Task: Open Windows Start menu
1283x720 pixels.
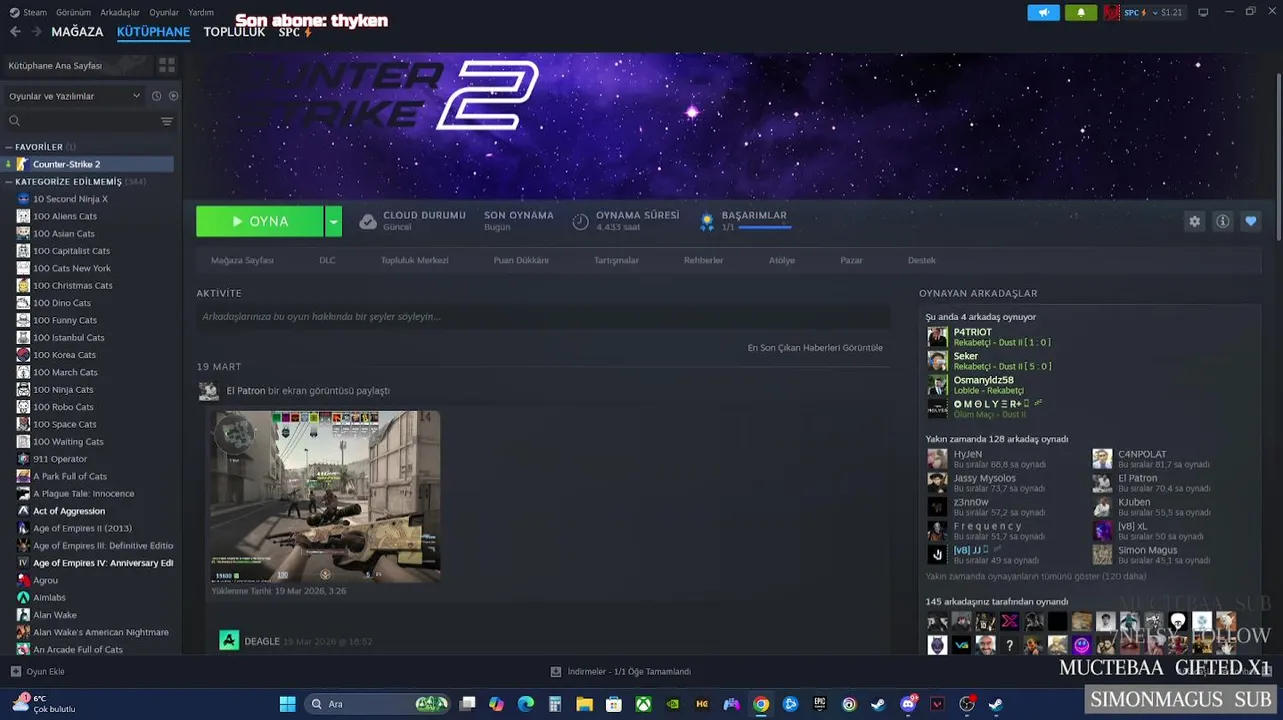Action: coord(287,704)
